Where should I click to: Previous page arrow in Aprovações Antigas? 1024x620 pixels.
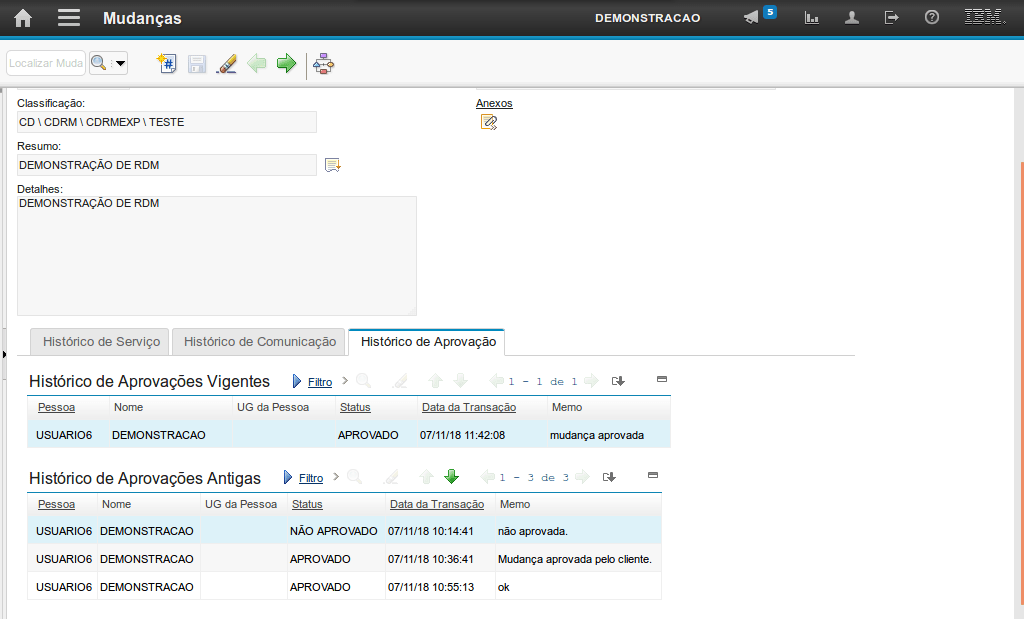tap(487, 477)
